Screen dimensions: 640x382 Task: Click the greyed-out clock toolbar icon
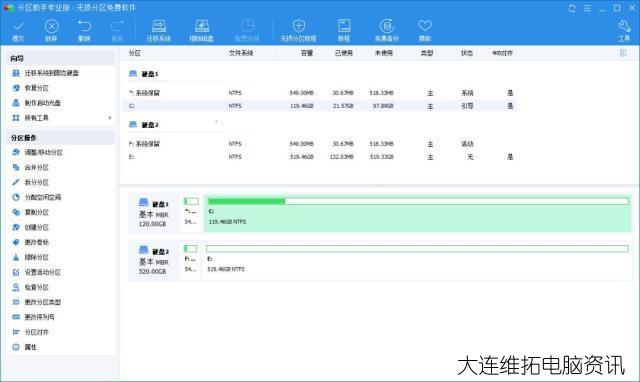247,26
